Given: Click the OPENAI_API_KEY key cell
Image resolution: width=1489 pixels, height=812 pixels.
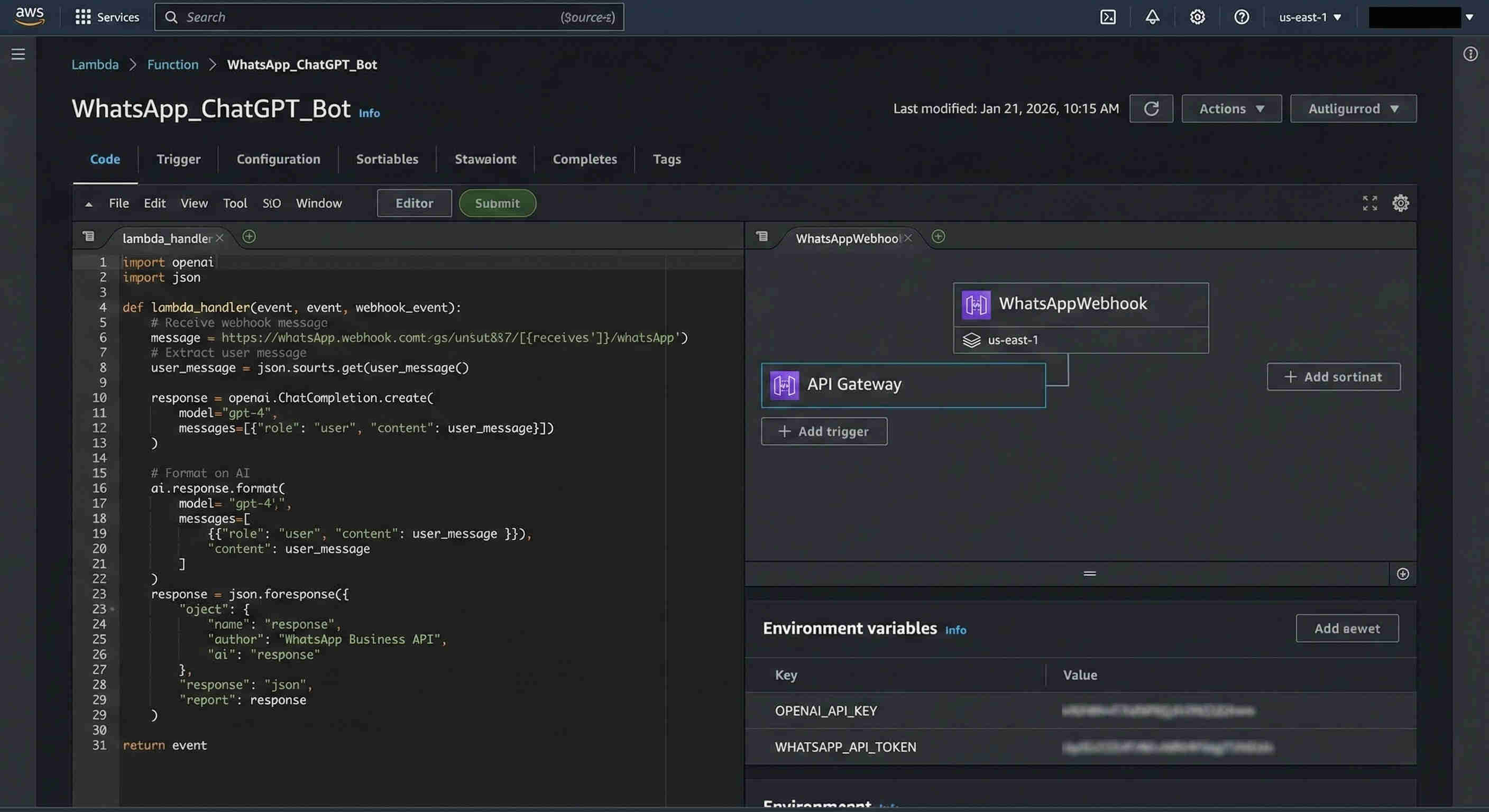Looking at the screenshot, I should click(825, 710).
